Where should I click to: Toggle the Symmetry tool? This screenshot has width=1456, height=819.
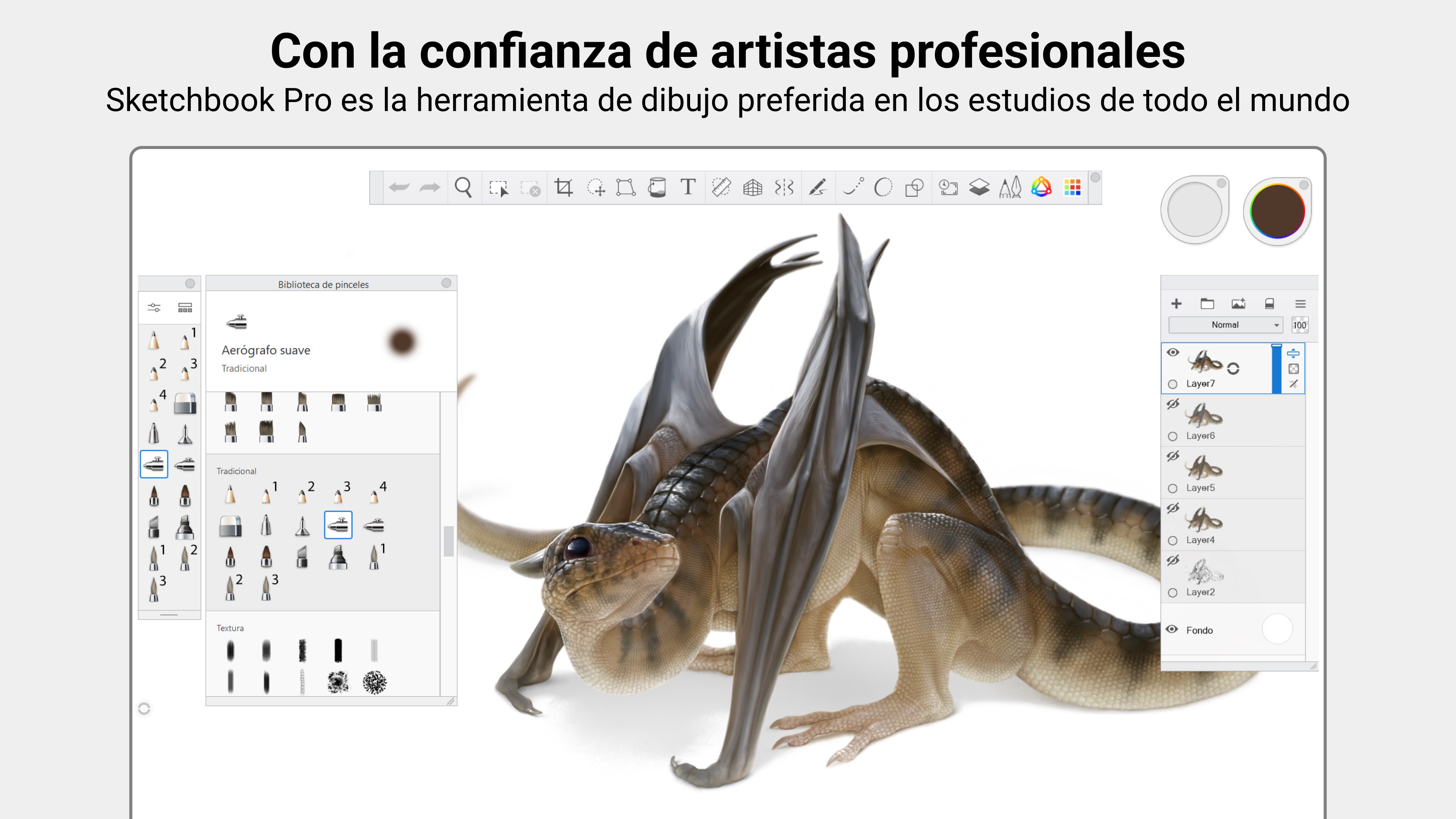(784, 187)
